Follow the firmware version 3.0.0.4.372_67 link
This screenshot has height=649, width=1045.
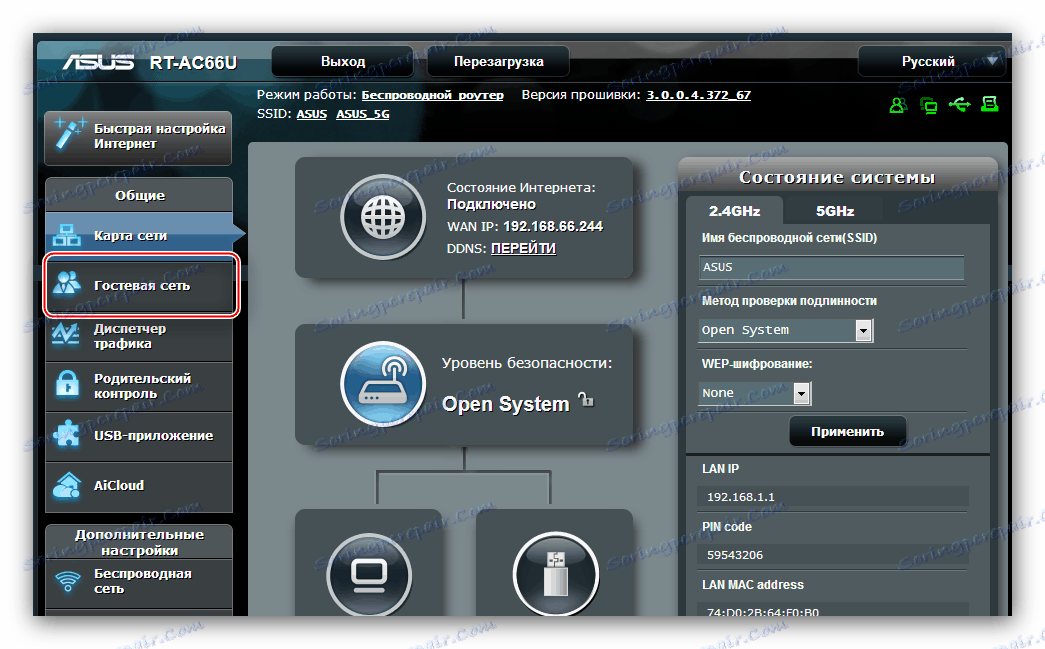pos(698,95)
